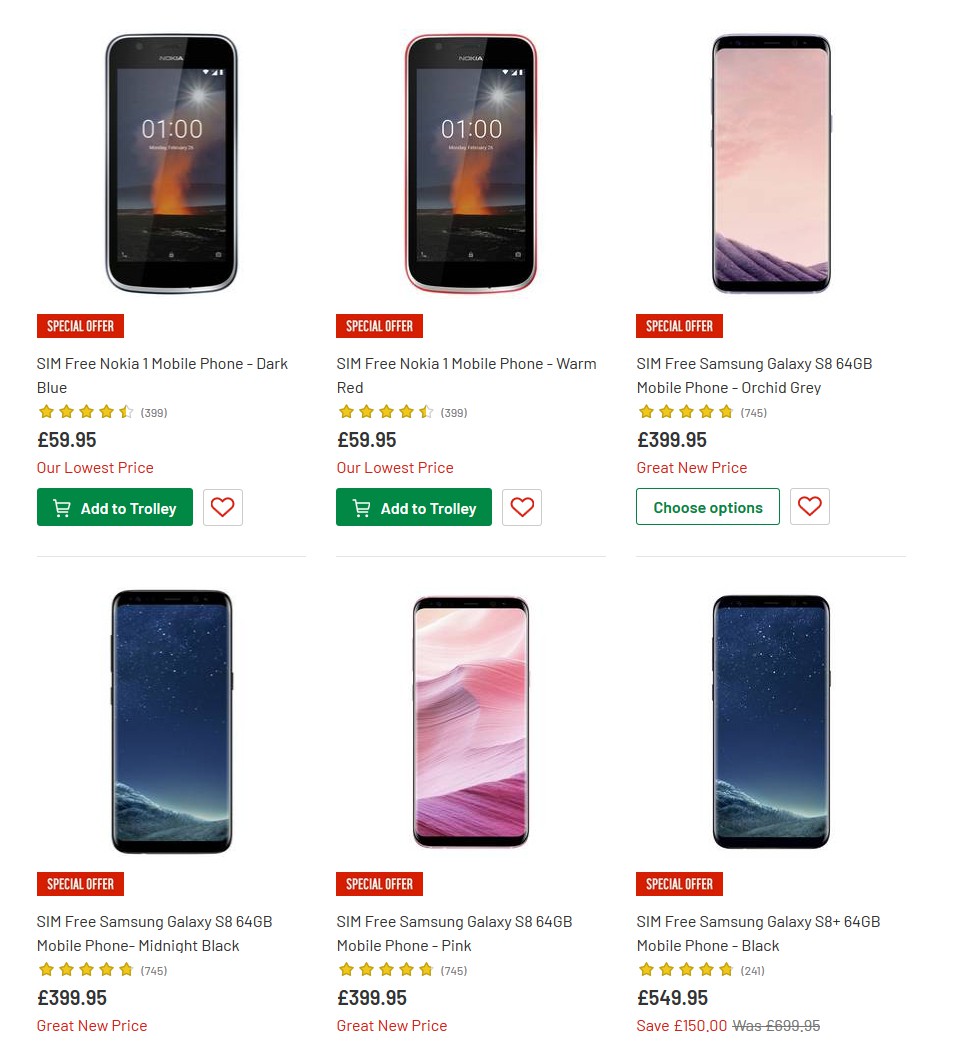Click the half star on Nokia 1 Dark Blue rating
The image size is (953, 1042).
coord(126,411)
